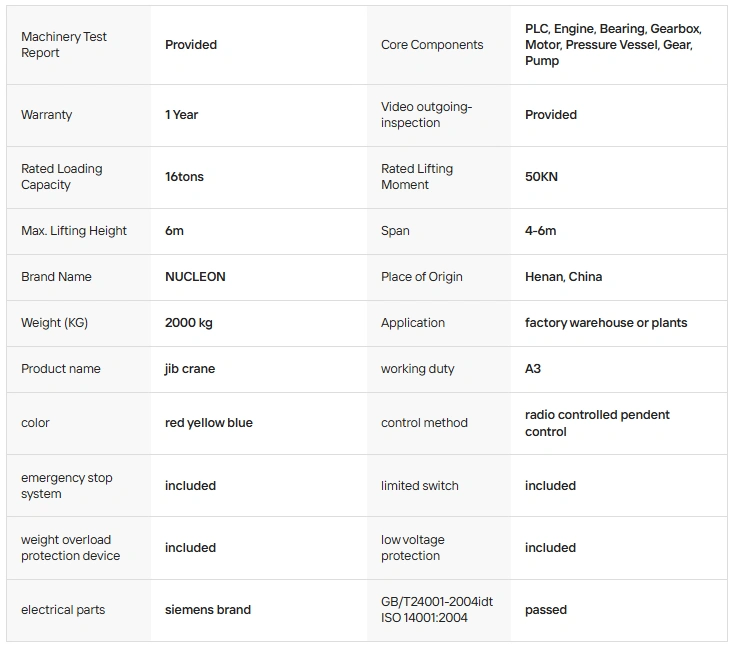Select the passed certification value
This screenshot has height=648, width=736.
click(x=546, y=610)
